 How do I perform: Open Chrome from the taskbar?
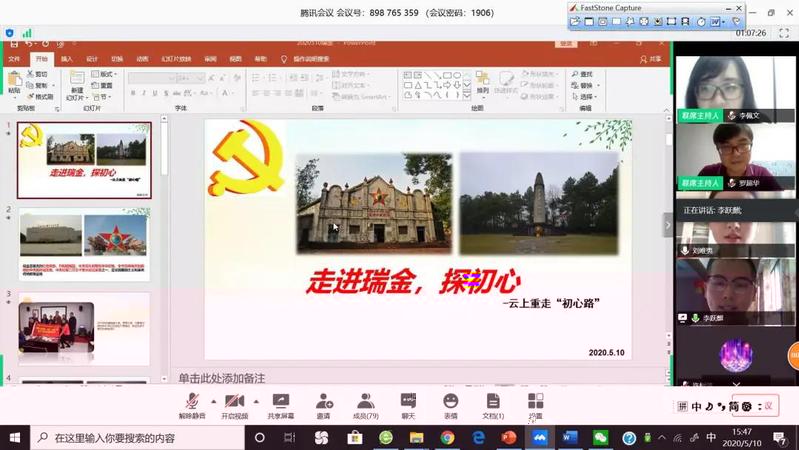pos(447,437)
